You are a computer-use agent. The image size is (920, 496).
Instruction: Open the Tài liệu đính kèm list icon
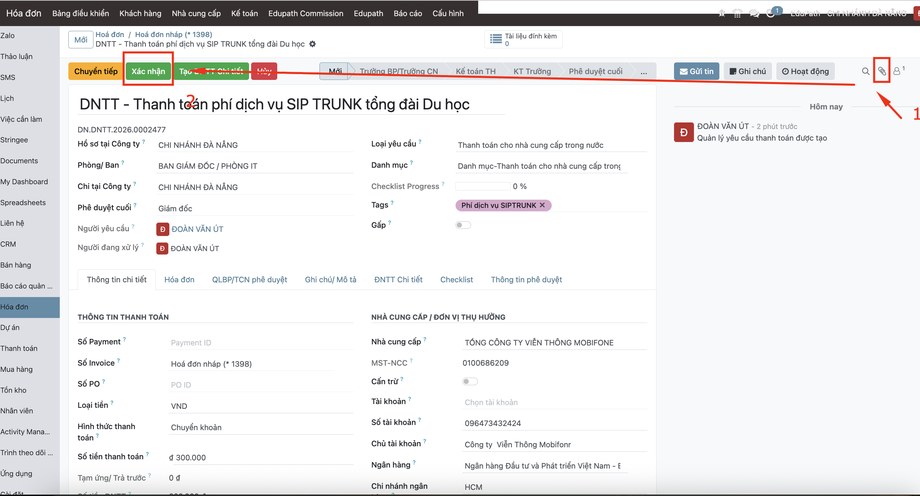pos(496,39)
